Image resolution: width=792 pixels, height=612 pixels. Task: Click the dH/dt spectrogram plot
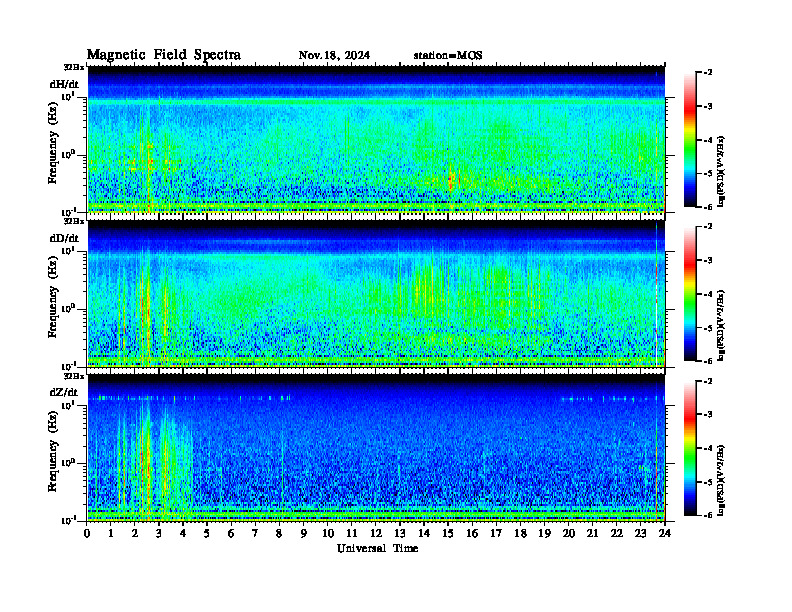[x=376, y=139]
